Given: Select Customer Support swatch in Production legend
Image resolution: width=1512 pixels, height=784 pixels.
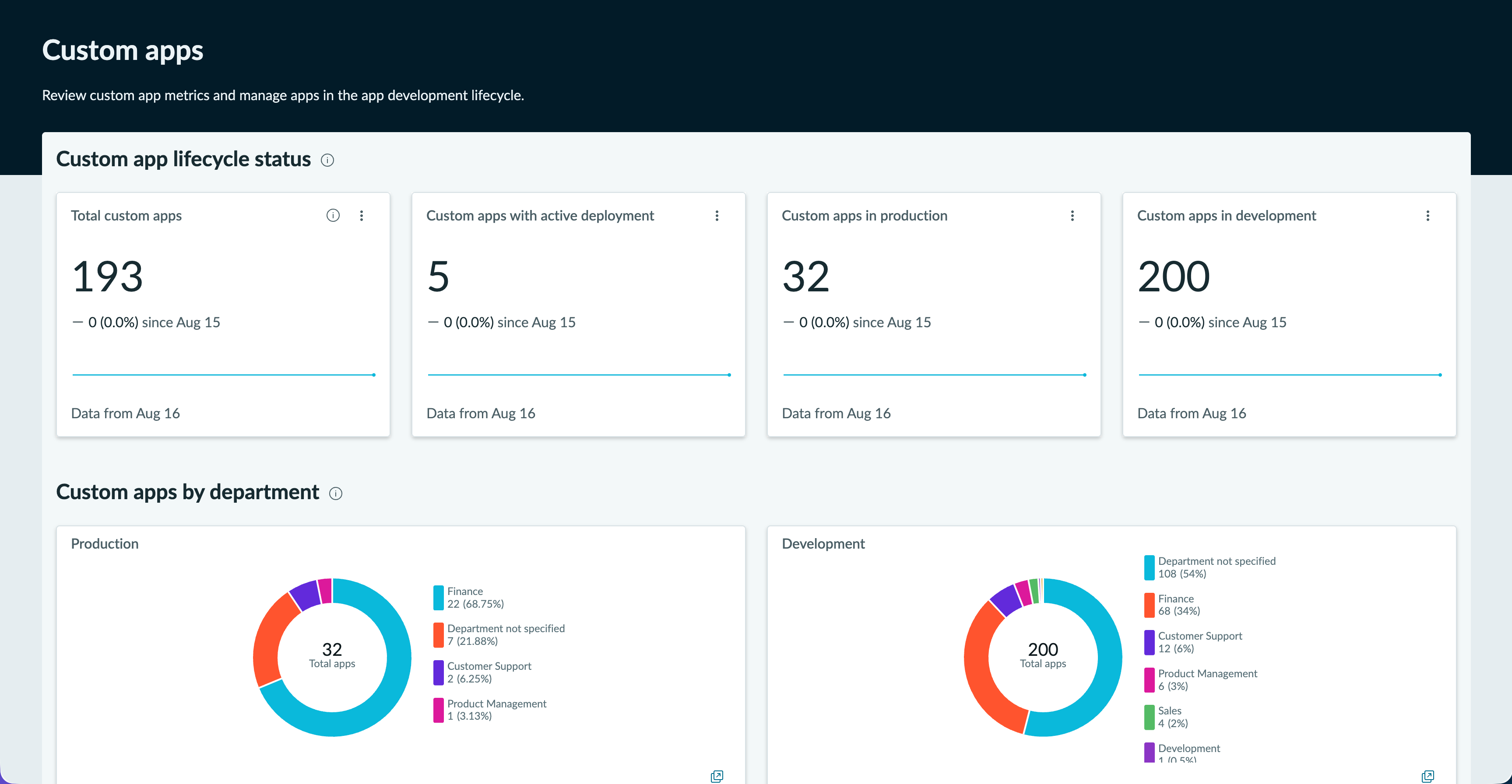Looking at the screenshot, I should pyautogui.click(x=439, y=672).
